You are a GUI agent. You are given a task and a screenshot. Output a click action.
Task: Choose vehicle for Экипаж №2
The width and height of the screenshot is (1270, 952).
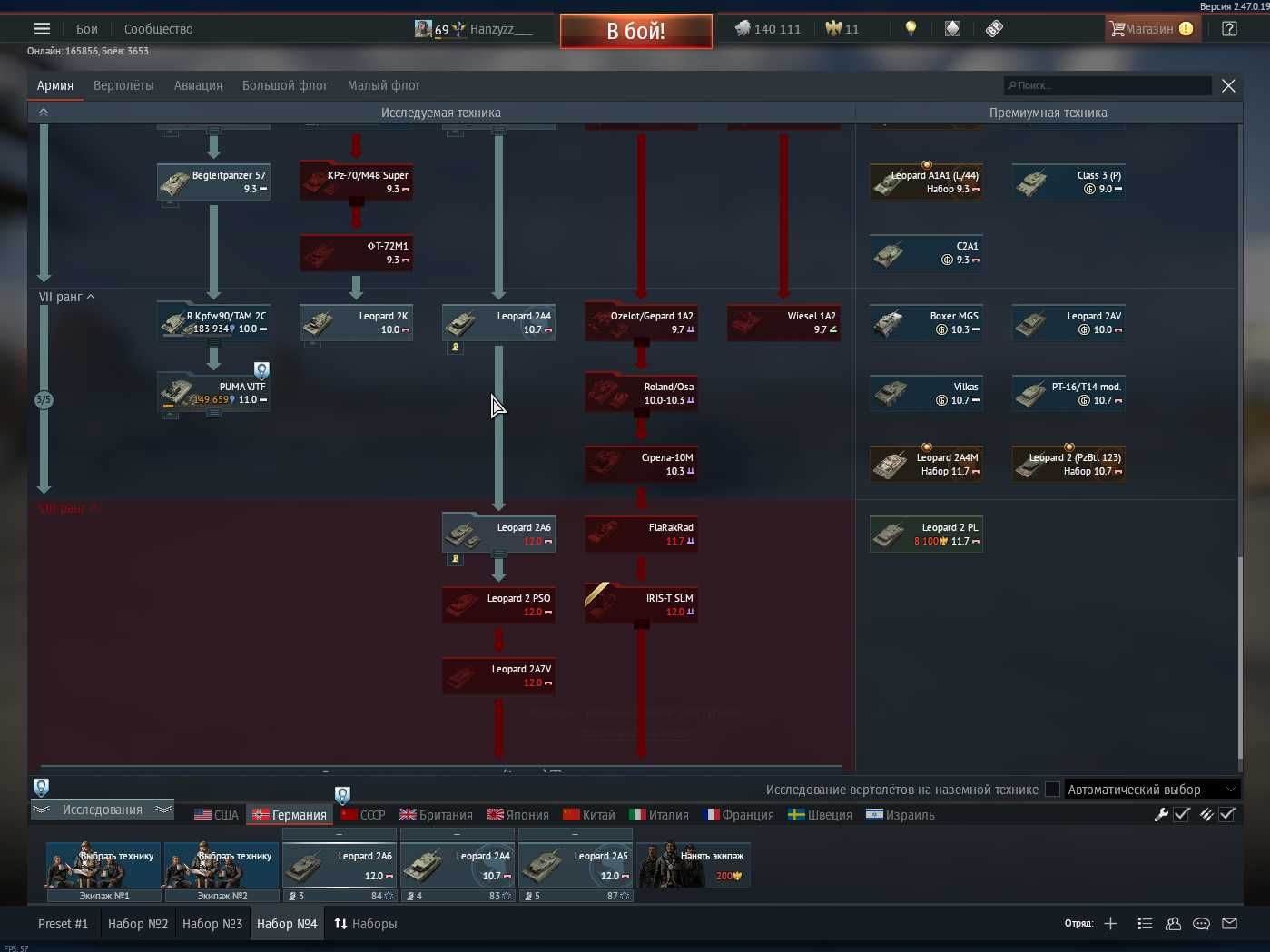(222, 865)
